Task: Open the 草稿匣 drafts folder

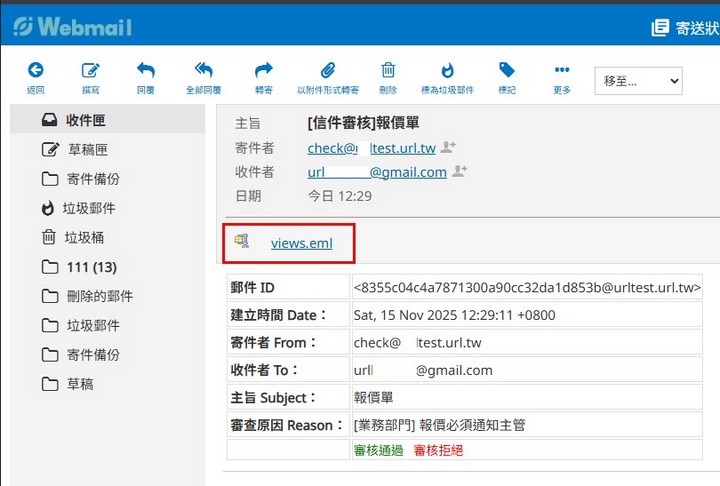Action: 86,150
